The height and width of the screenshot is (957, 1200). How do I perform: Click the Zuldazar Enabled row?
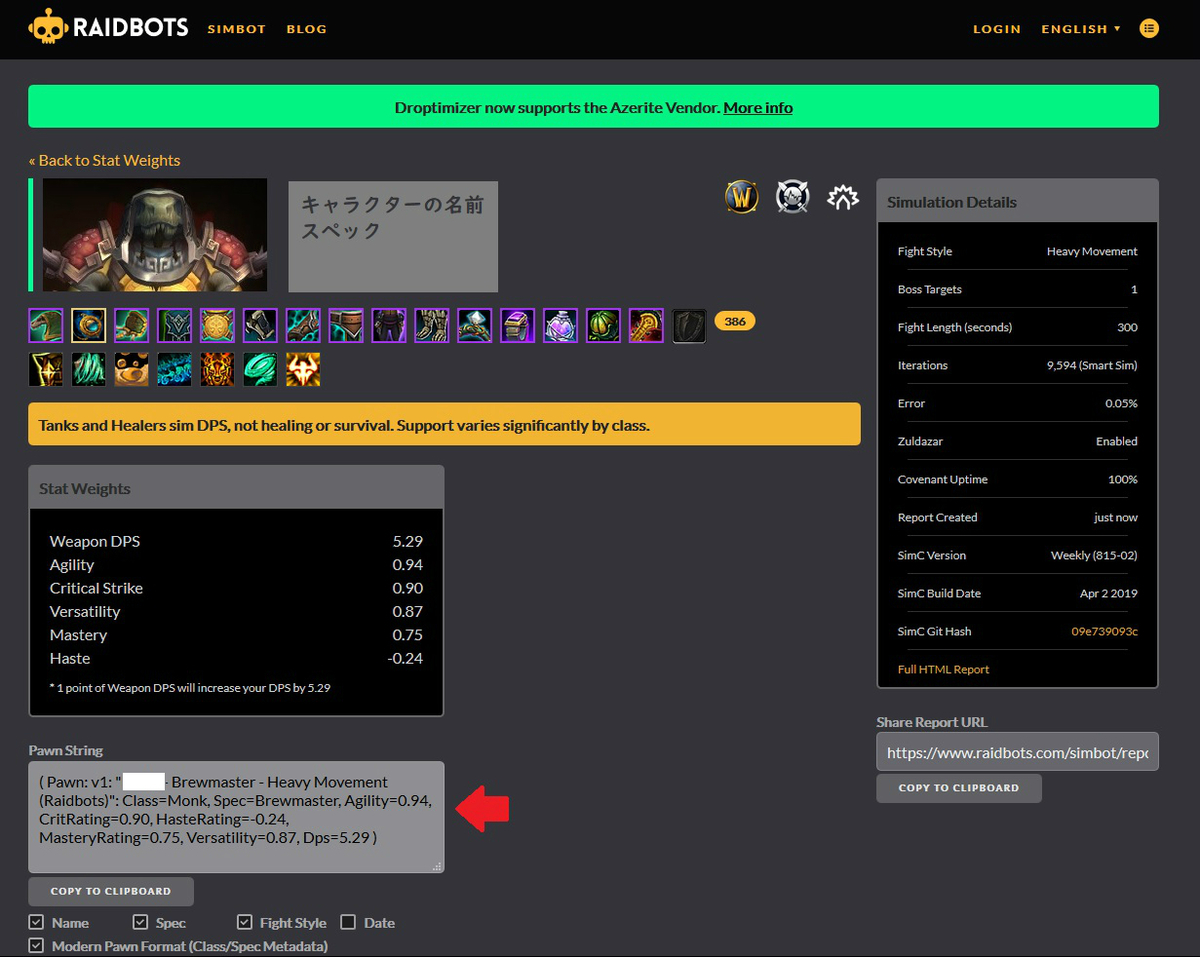1018,441
